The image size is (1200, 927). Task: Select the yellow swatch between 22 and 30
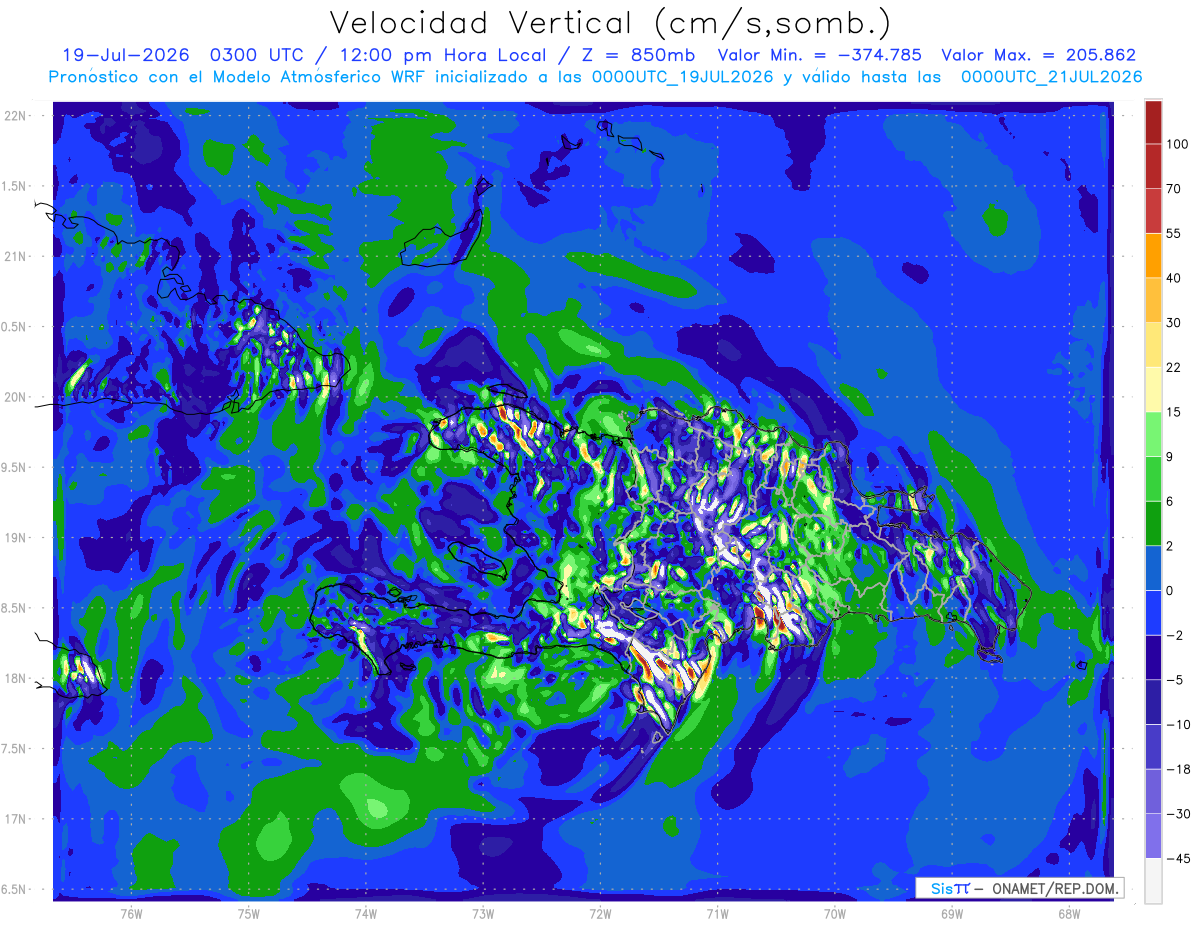(1153, 344)
